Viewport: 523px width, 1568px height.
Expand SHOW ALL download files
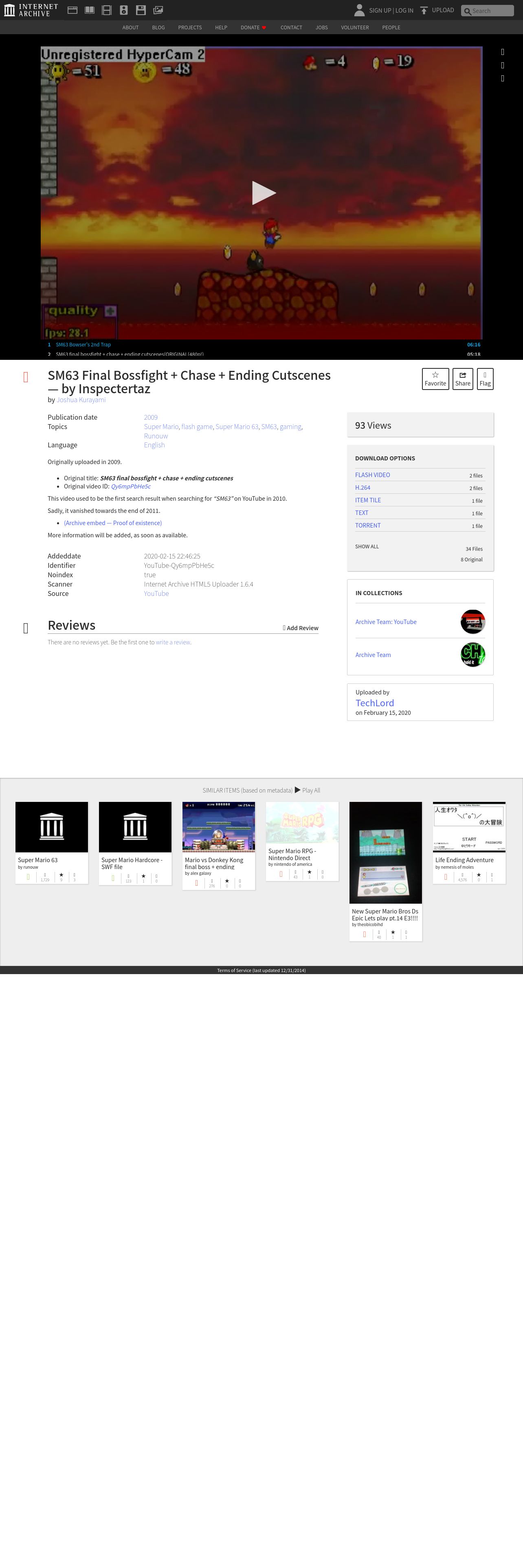[367, 547]
